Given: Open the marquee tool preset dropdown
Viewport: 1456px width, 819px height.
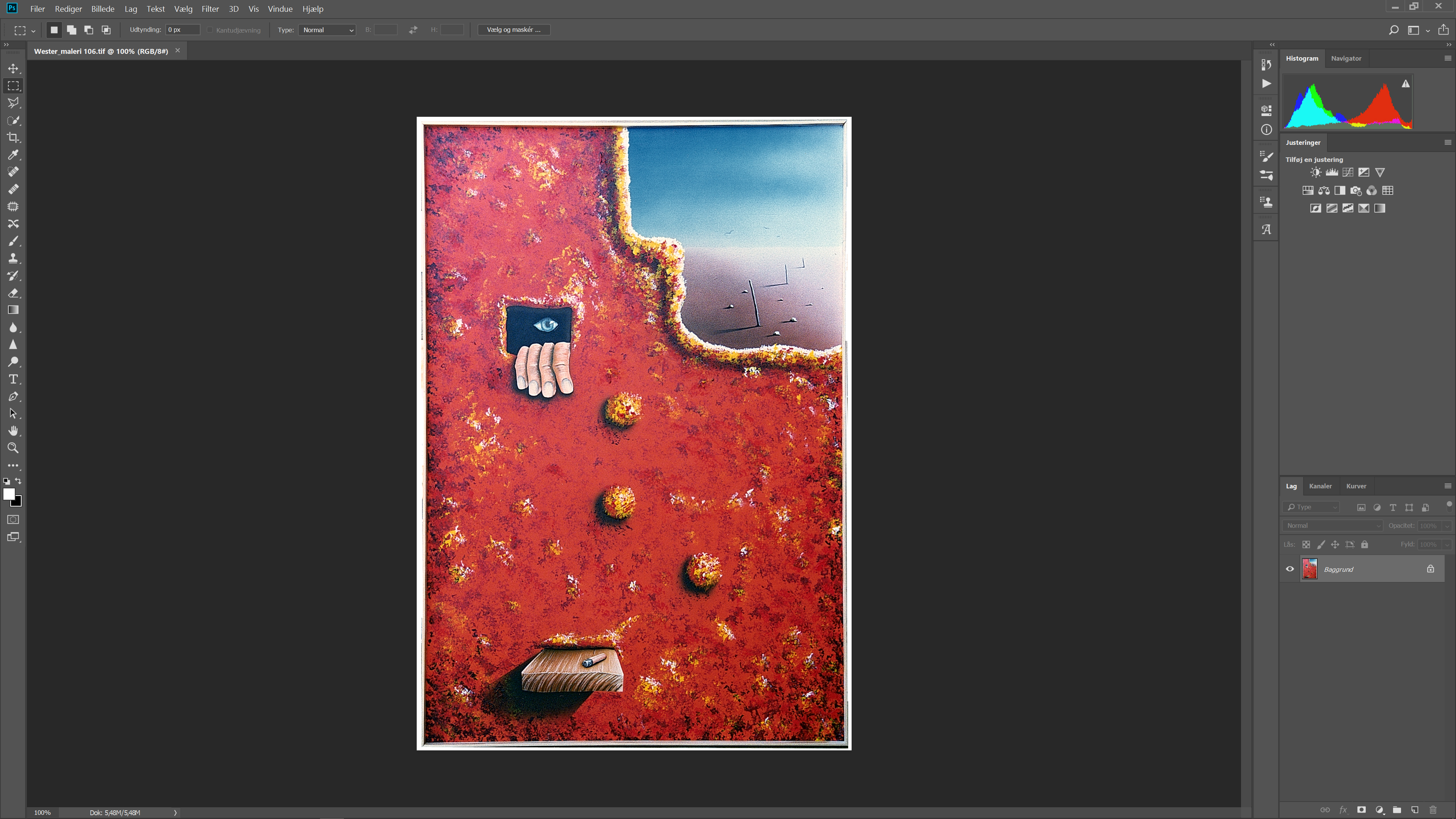Looking at the screenshot, I should 33,31.
